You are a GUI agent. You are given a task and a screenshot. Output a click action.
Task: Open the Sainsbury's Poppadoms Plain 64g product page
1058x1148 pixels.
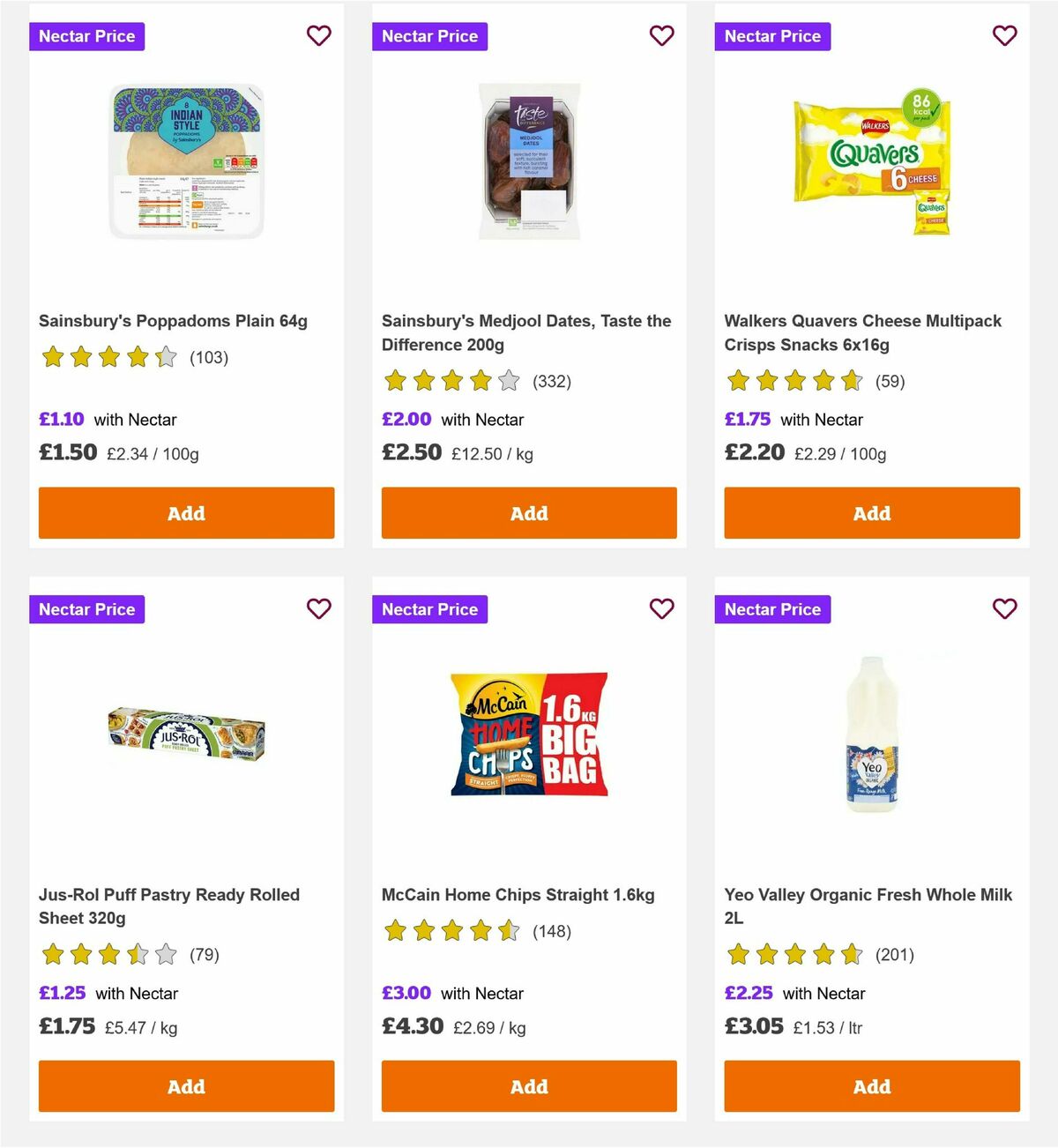point(174,321)
